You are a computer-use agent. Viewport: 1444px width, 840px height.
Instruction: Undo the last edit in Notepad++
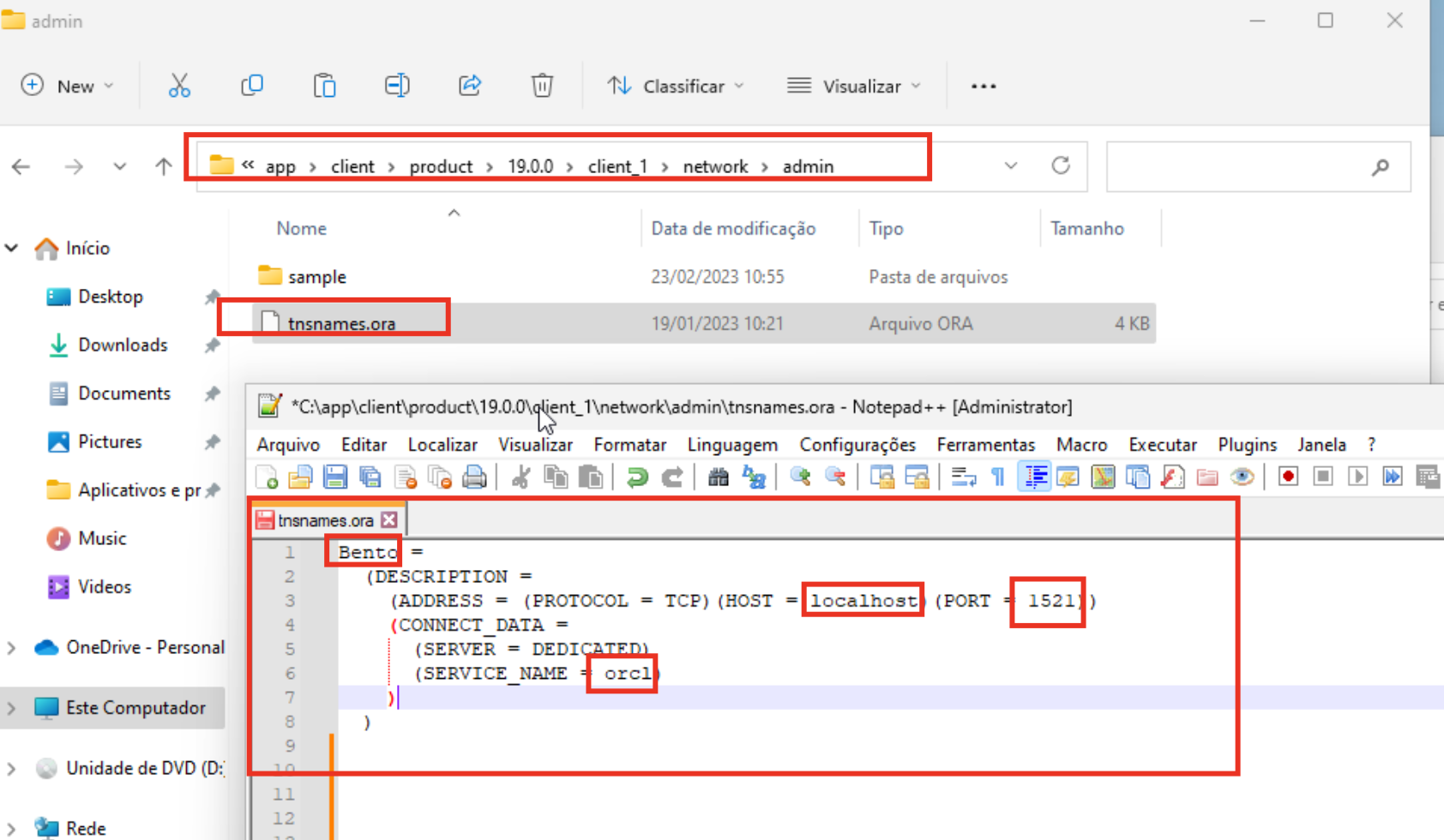click(x=636, y=477)
